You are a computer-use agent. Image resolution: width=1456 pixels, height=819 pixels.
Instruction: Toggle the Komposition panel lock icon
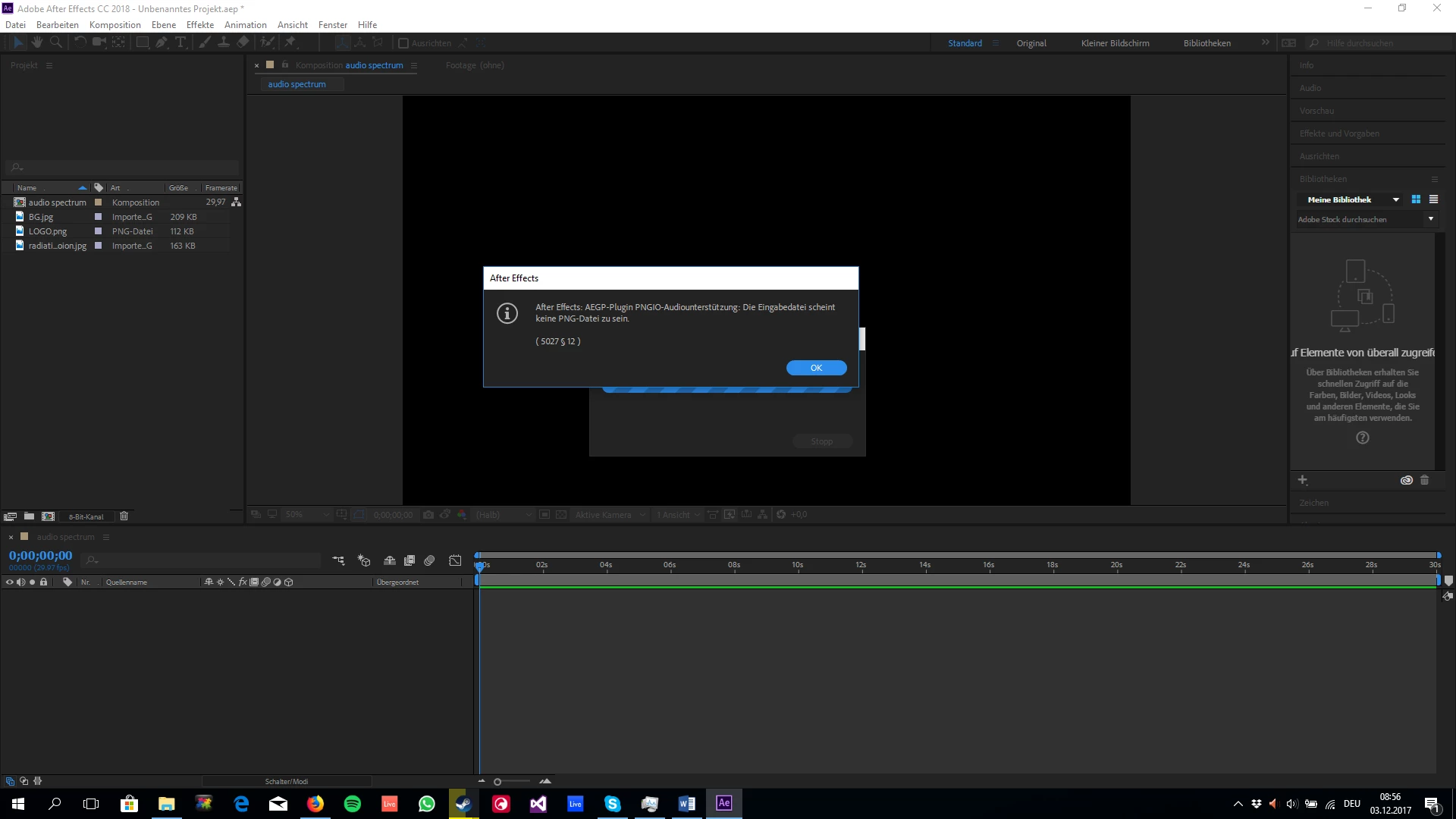[x=285, y=65]
